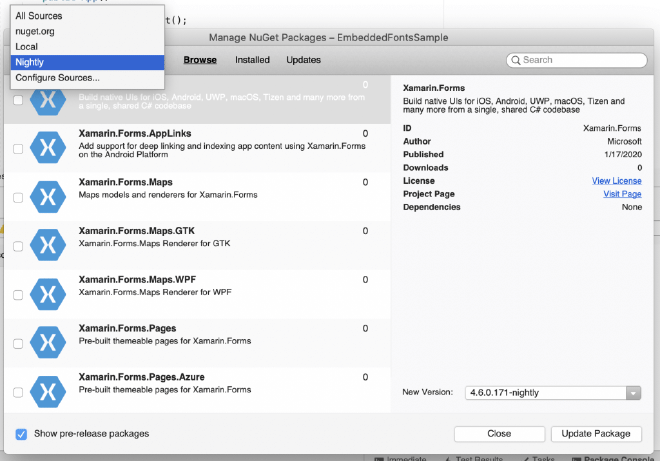
Task: Check the Xamarin.Forms.Maps.WPF package checkbox
Action: click(18, 295)
